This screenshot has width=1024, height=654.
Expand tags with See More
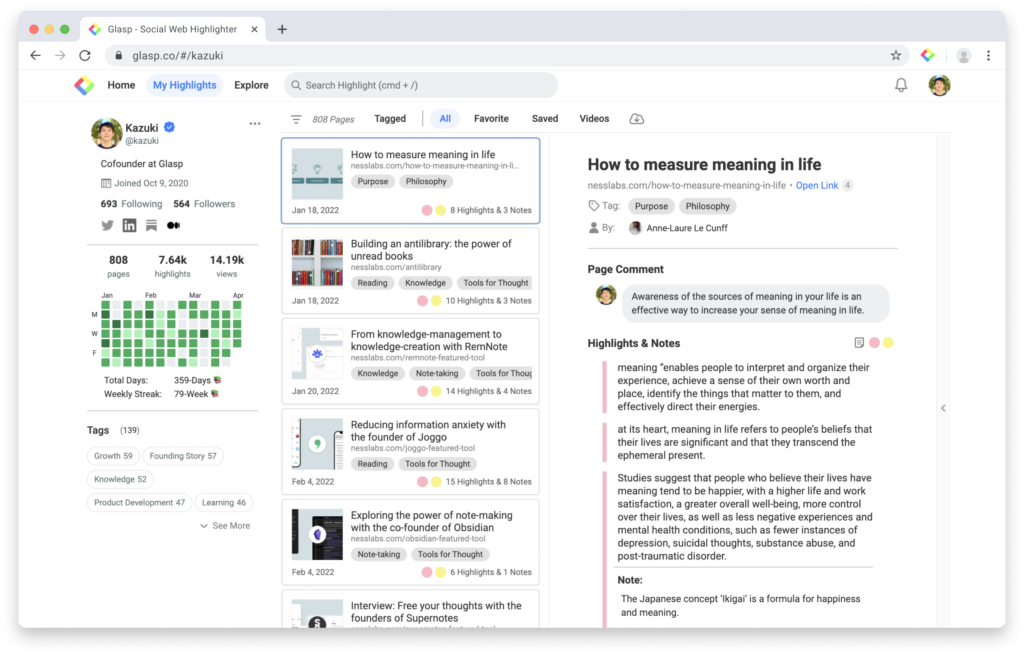pos(225,525)
